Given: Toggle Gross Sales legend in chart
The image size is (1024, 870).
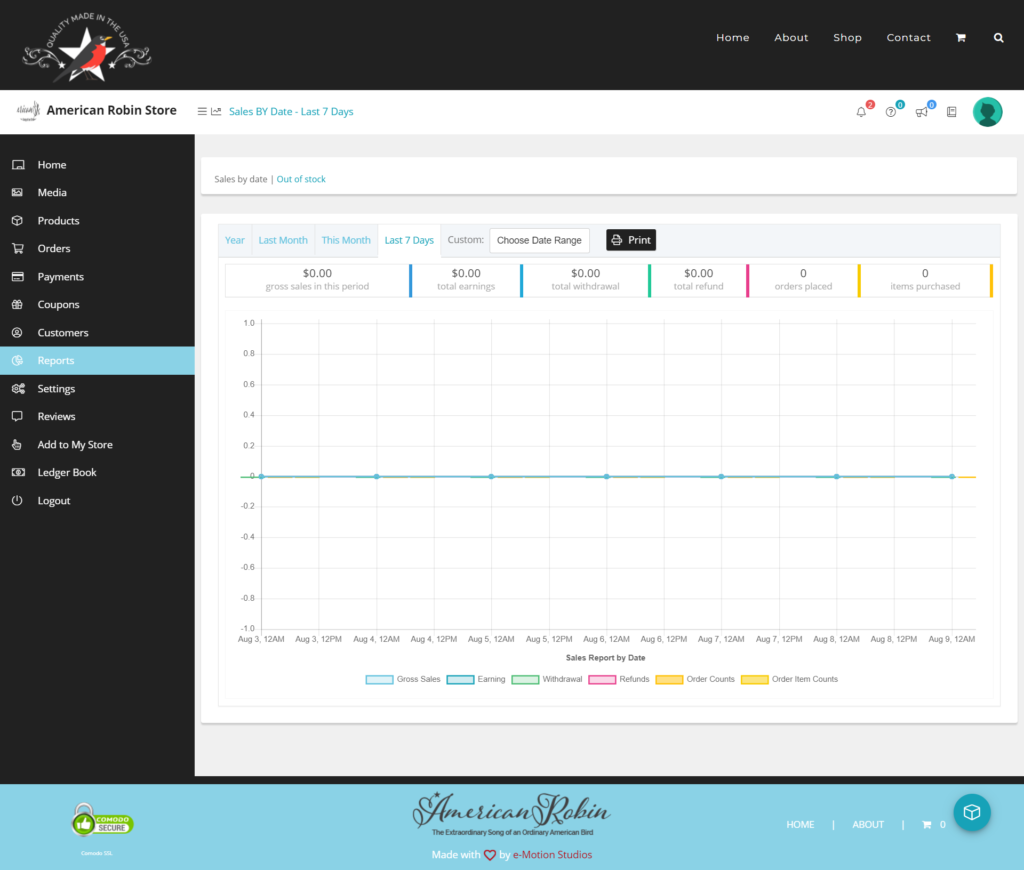Looking at the screenshot, I should coord(403,680).
